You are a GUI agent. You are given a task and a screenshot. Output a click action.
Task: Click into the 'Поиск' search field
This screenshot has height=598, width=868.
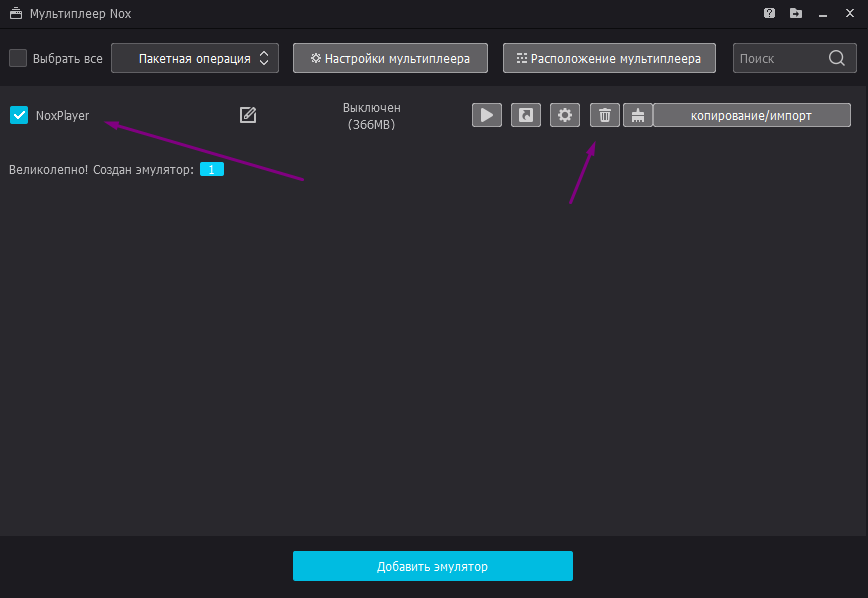pos(778,58)
